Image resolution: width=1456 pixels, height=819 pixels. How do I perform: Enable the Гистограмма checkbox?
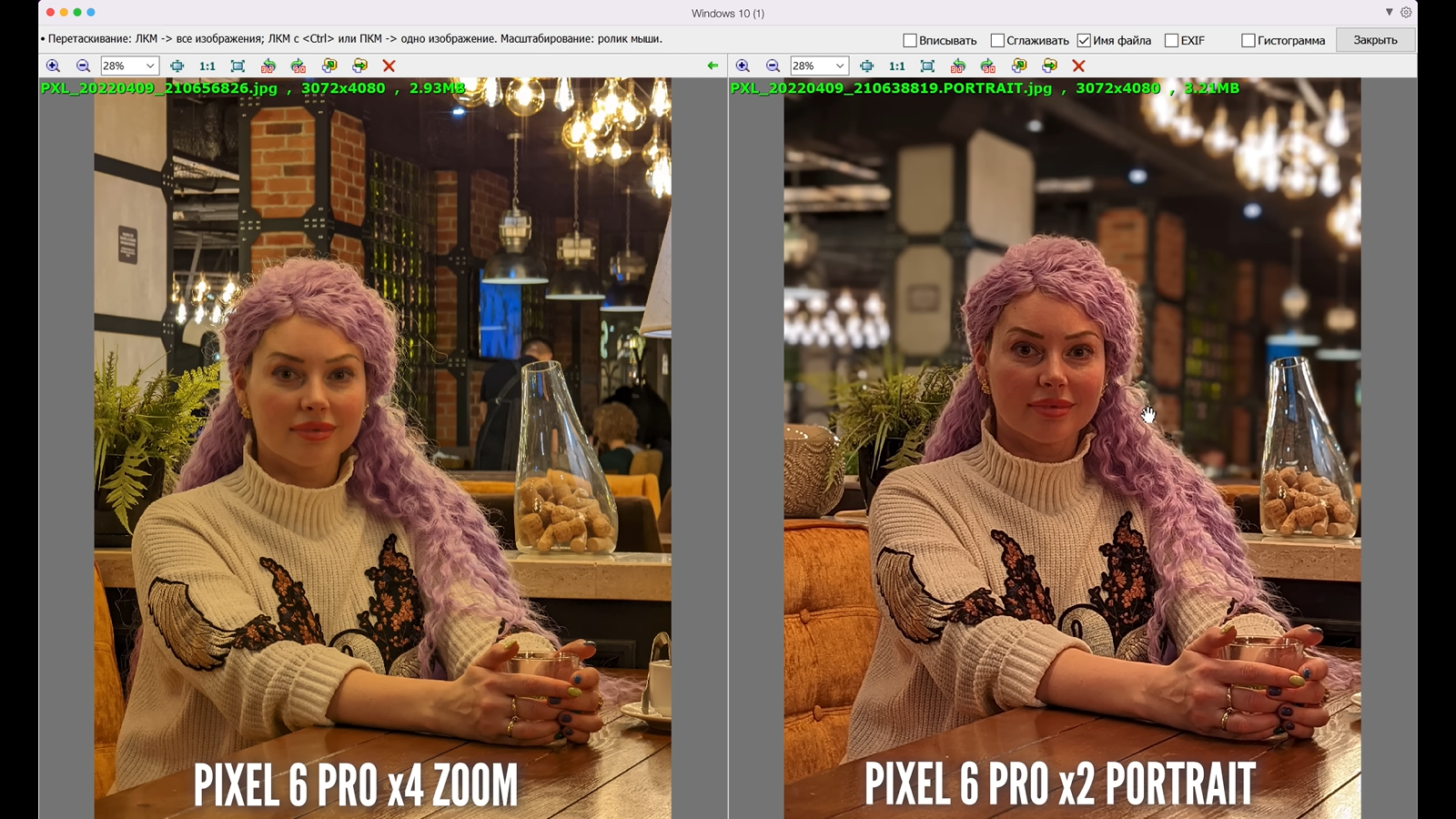1249,40
